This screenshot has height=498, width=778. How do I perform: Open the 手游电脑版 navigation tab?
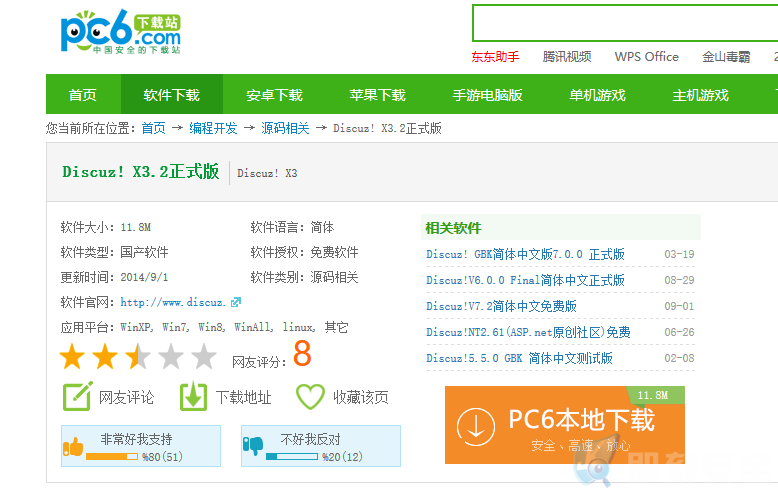(x=488, y=94)
